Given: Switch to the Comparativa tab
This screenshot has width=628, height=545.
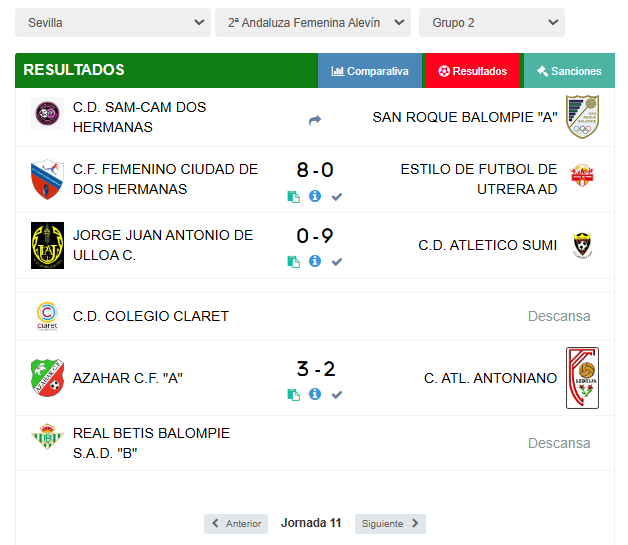Looking at the screenshot, I should tap(370, 70).
